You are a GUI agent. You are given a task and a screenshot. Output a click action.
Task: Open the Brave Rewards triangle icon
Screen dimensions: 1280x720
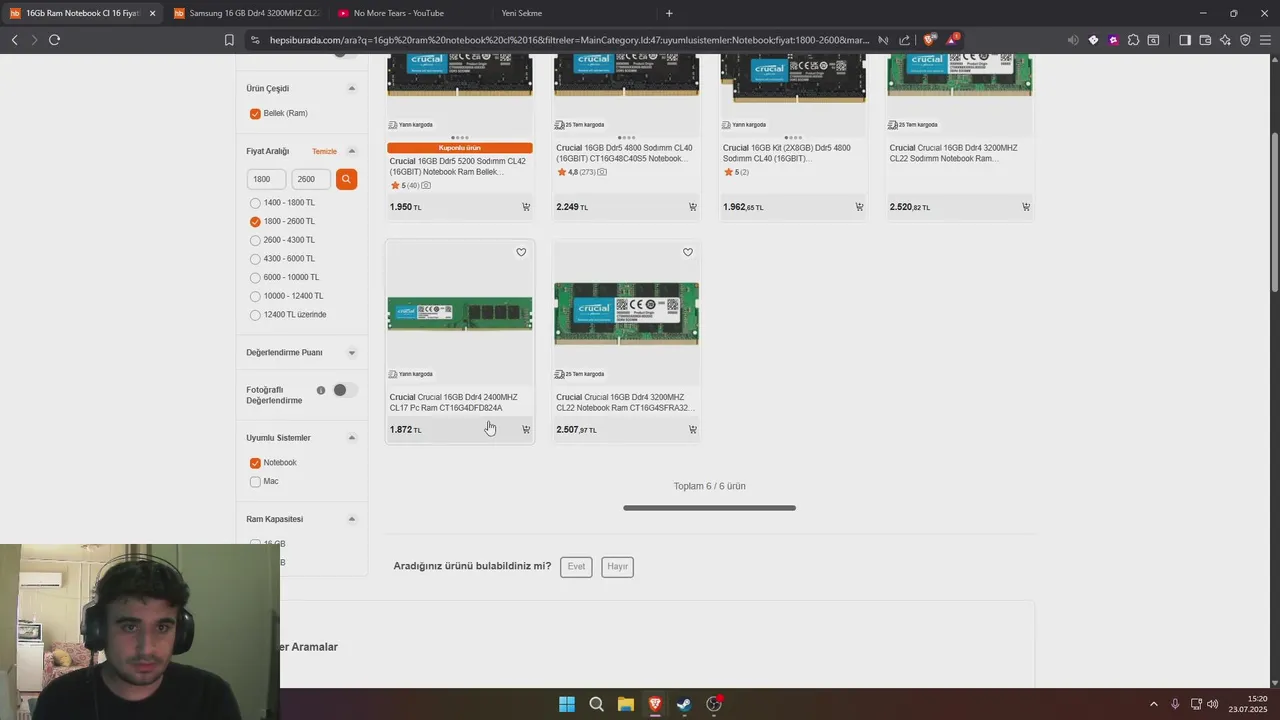952,40
